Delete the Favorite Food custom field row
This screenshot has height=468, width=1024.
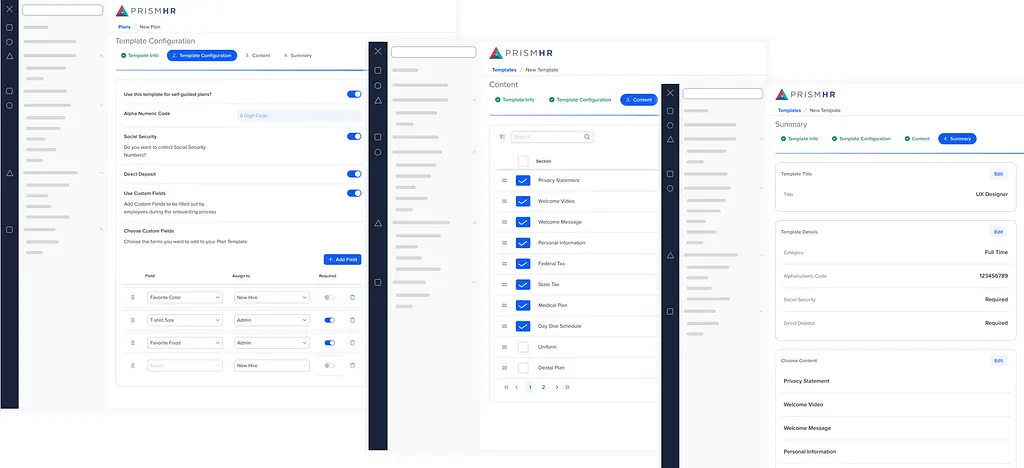353,343
